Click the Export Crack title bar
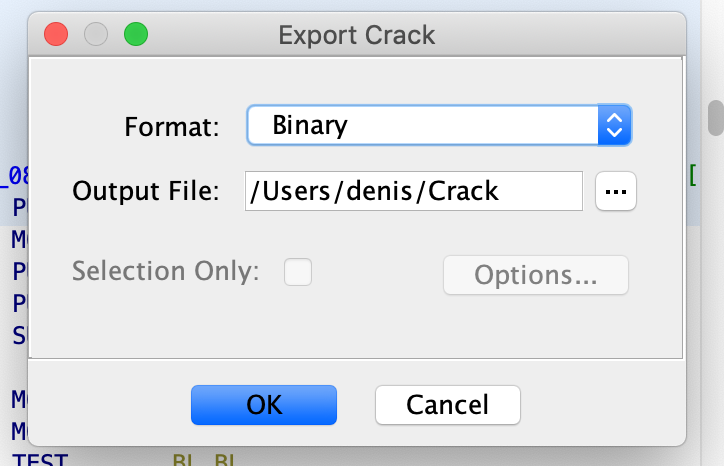The width and height of the screenshot is (724, 466). pos(356,35)
